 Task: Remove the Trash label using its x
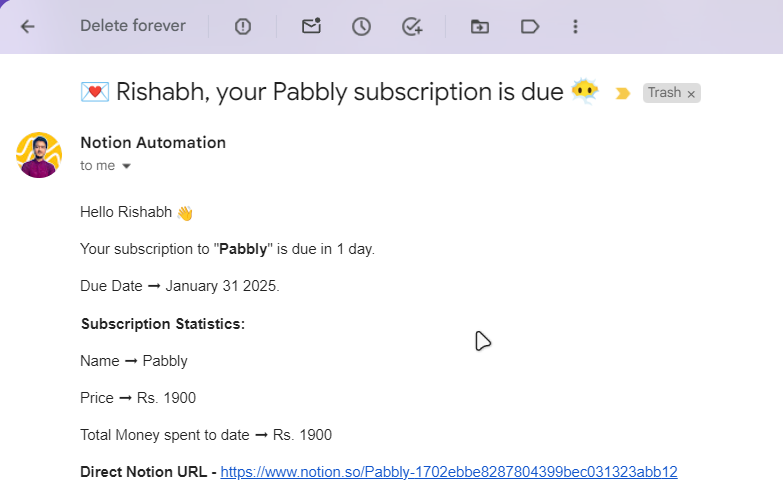[691, 94]
